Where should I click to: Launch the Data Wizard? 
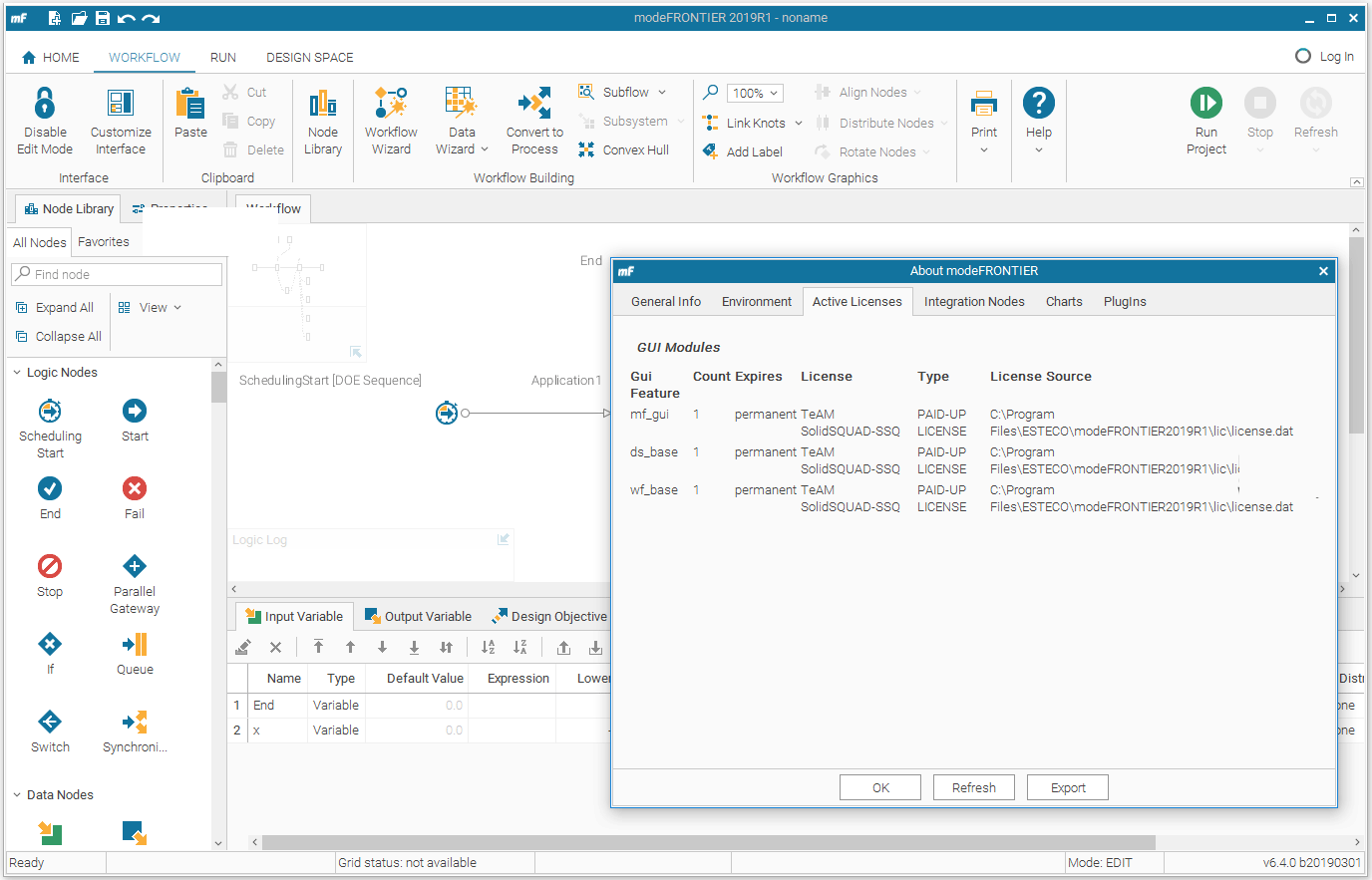[x=461, y=120]
